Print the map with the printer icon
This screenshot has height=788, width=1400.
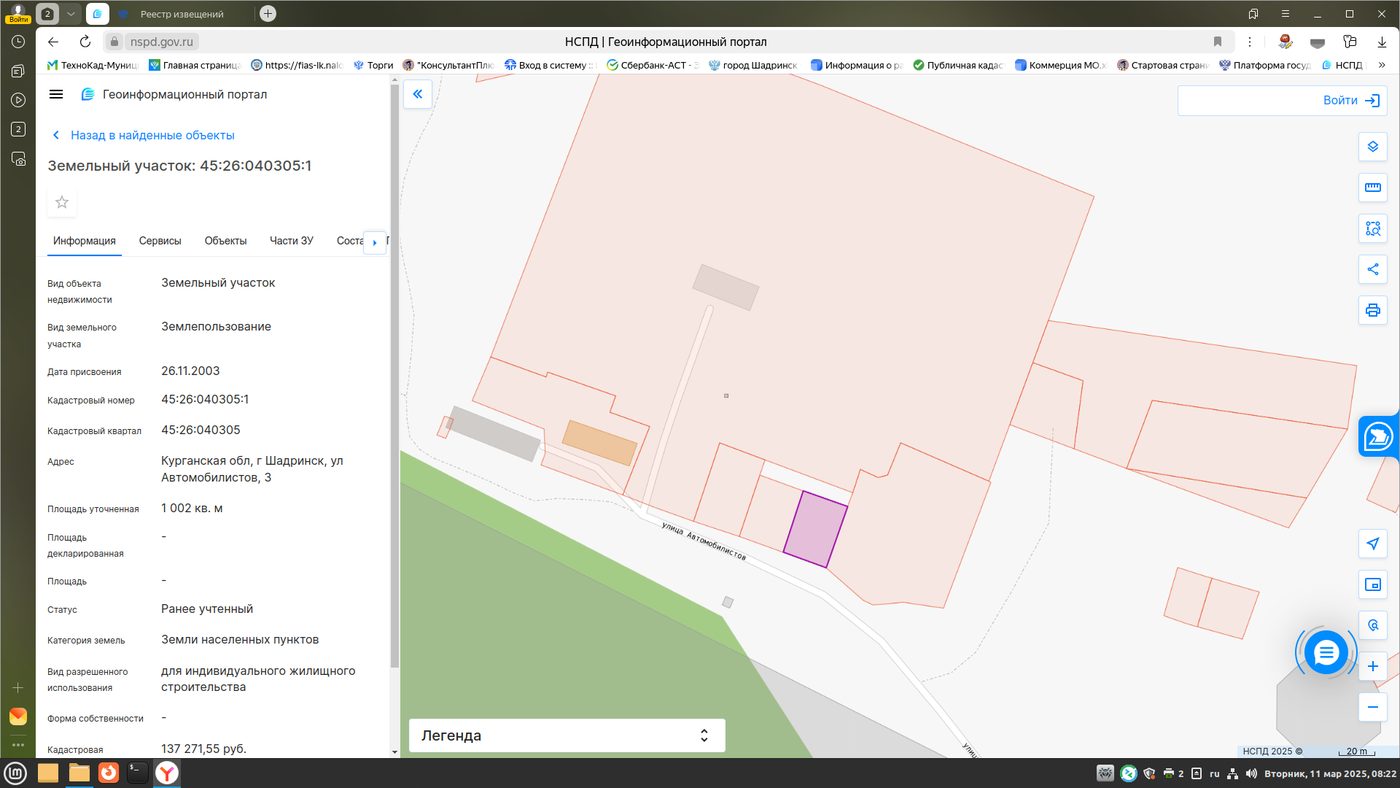pyautogui.click(x=1373, y=310)
